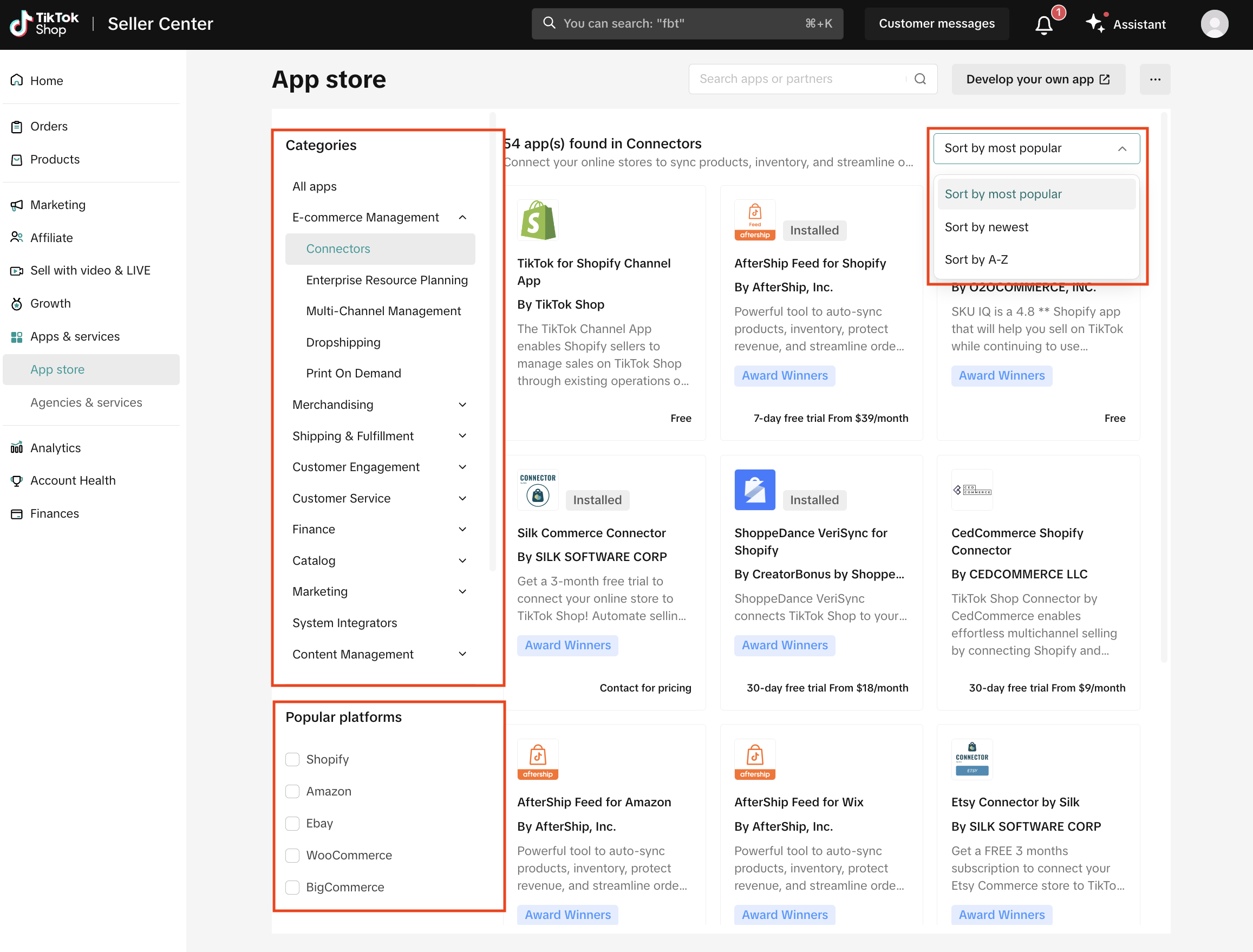The width and height of the screenshot is (1253, 952).
Task: Enable the Amazon platform filter
Action: click(x=292, y=791)
